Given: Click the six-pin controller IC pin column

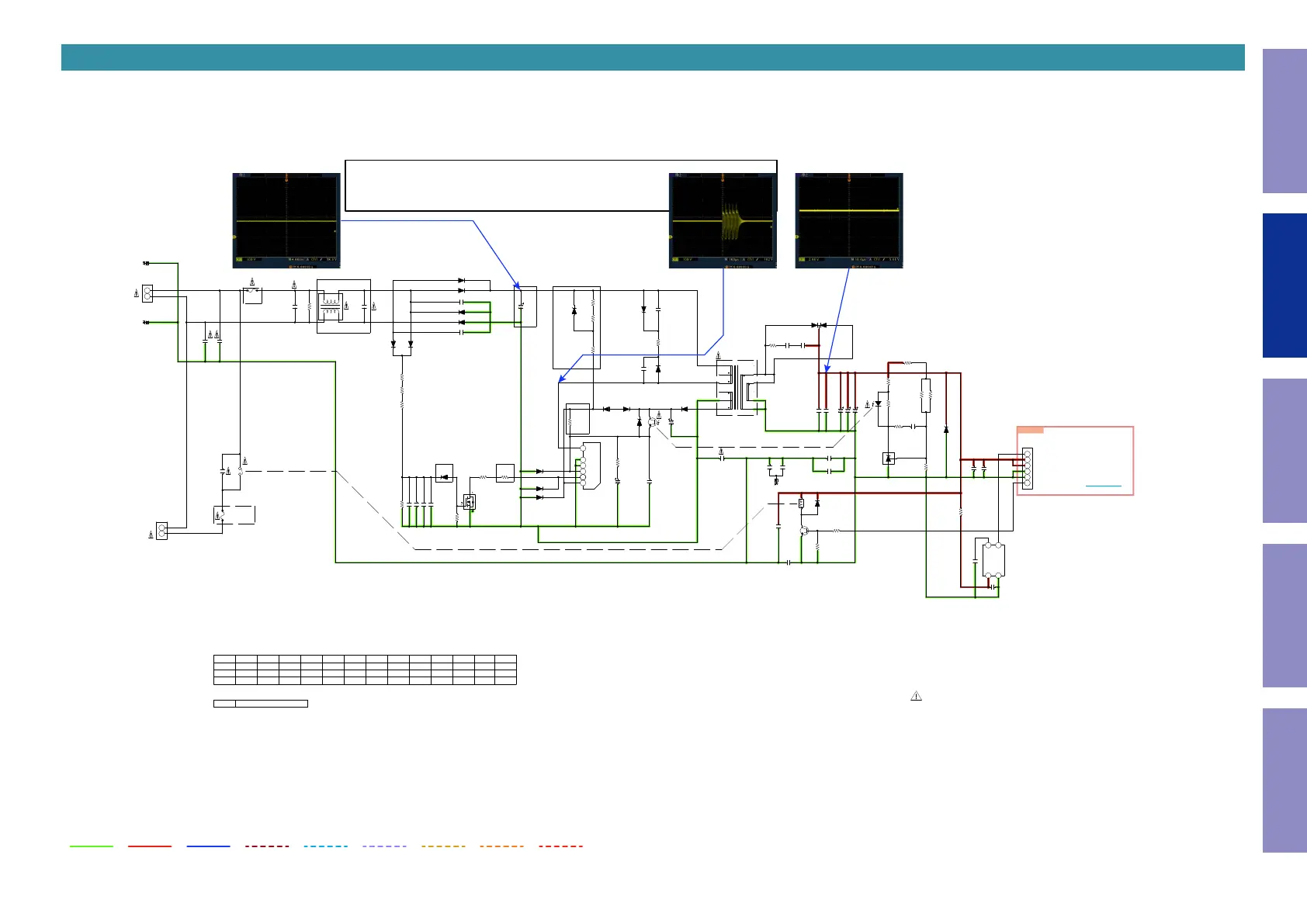Looking at the screenshot, I should 583,465.
